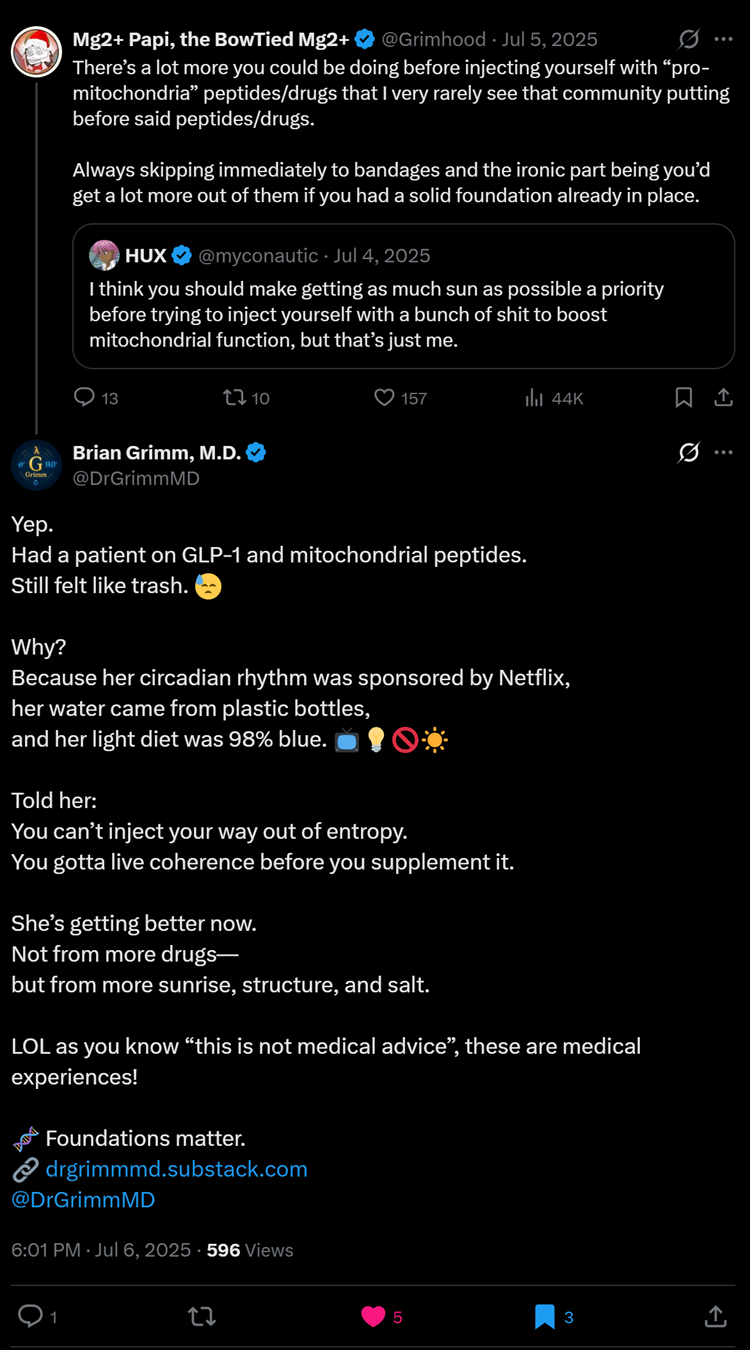The height and width of the screenshot is (1350, 750).
Task: Like the post with 157 likes
Action: pyautogui.click(x=385, y=398)
